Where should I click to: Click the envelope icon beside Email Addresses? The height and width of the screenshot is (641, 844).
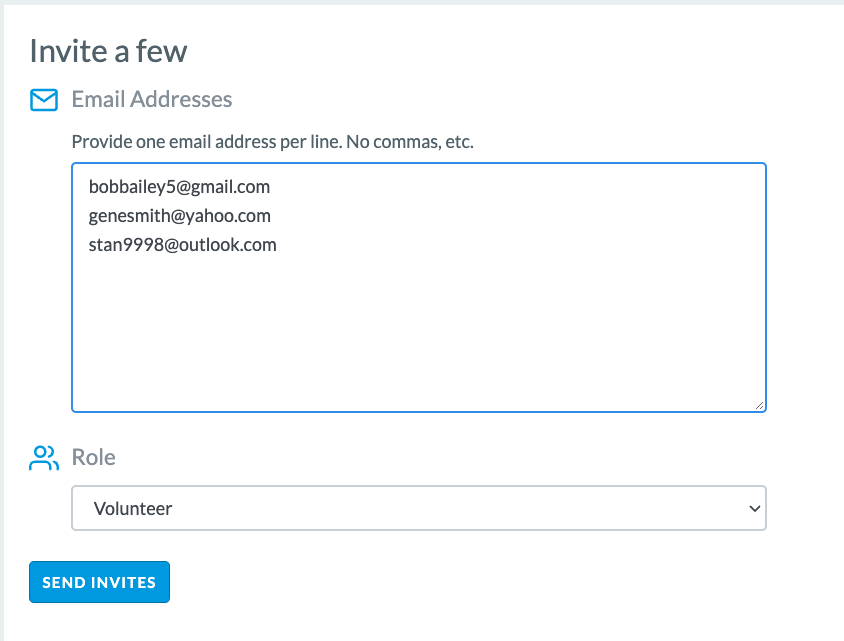pos(44,100)
